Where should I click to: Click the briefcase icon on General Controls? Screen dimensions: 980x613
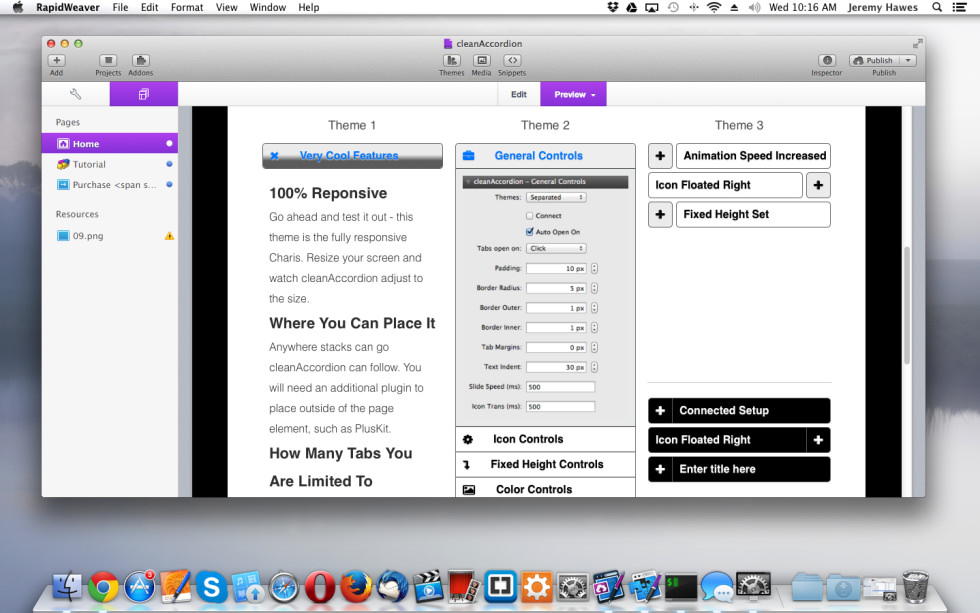pyautogui.click(x=468, y=156)
